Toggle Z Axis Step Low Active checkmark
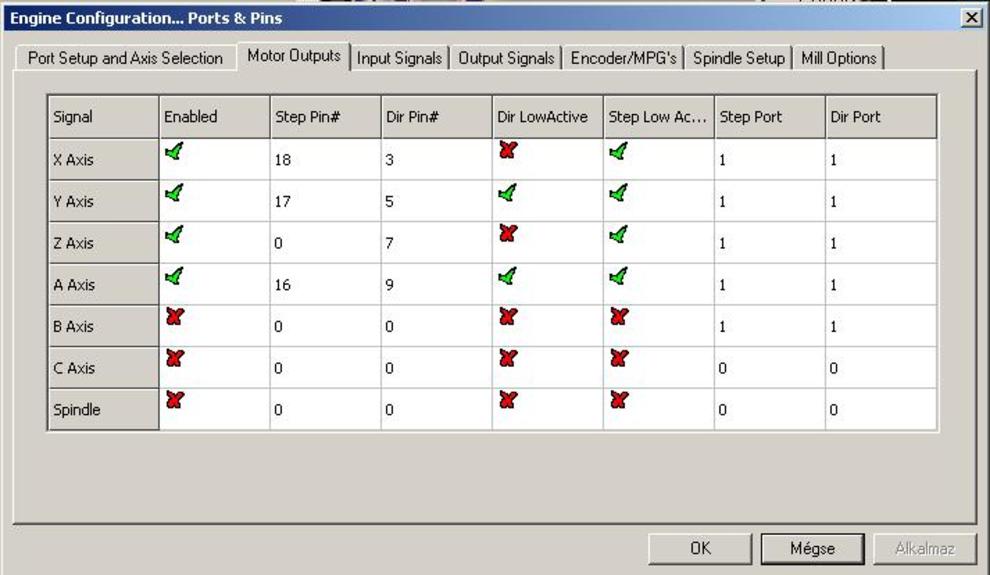 click(619, 235)
